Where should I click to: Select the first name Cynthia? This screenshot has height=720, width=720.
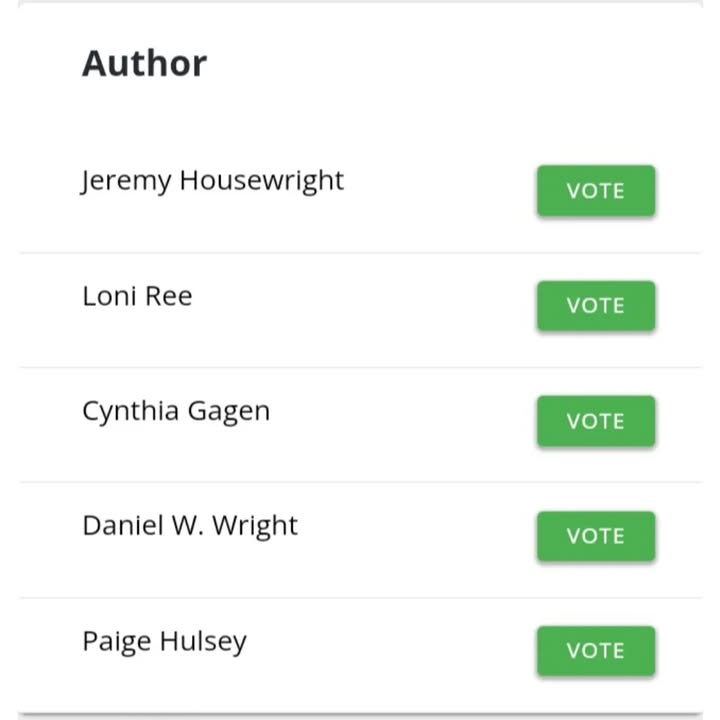click(x=131, y=412)
